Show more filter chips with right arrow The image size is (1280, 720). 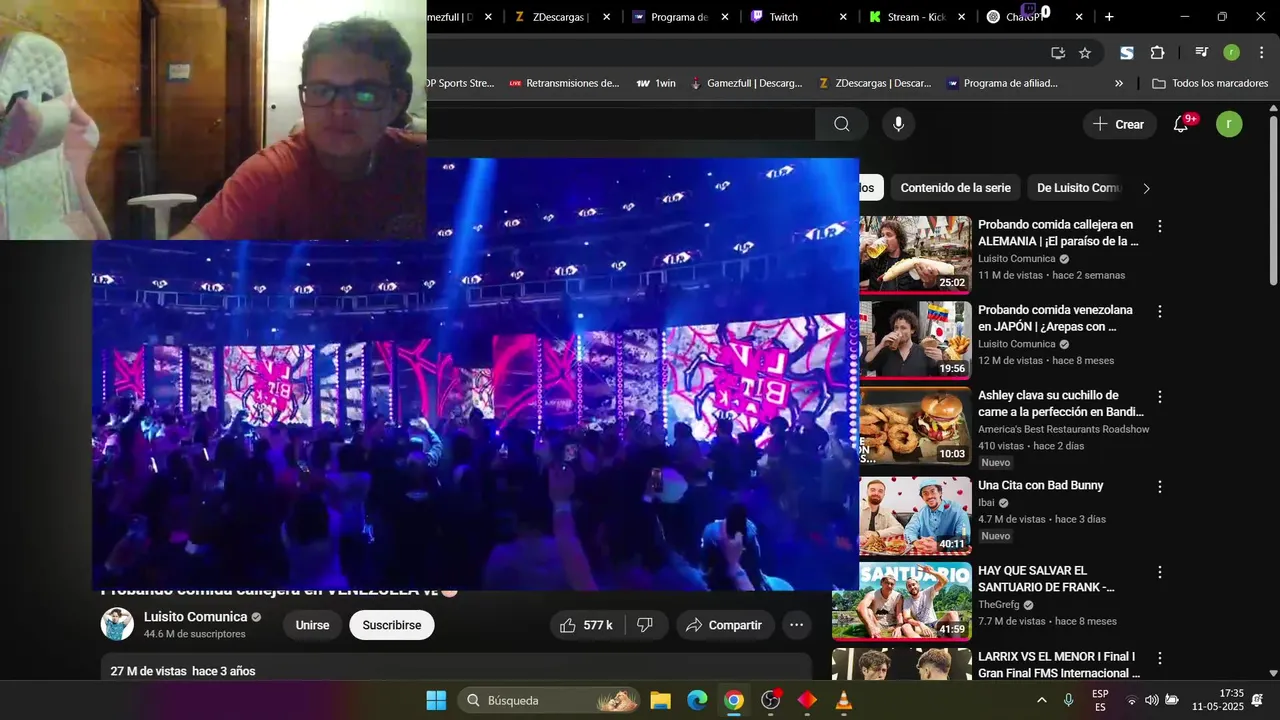coord(1146,188)
